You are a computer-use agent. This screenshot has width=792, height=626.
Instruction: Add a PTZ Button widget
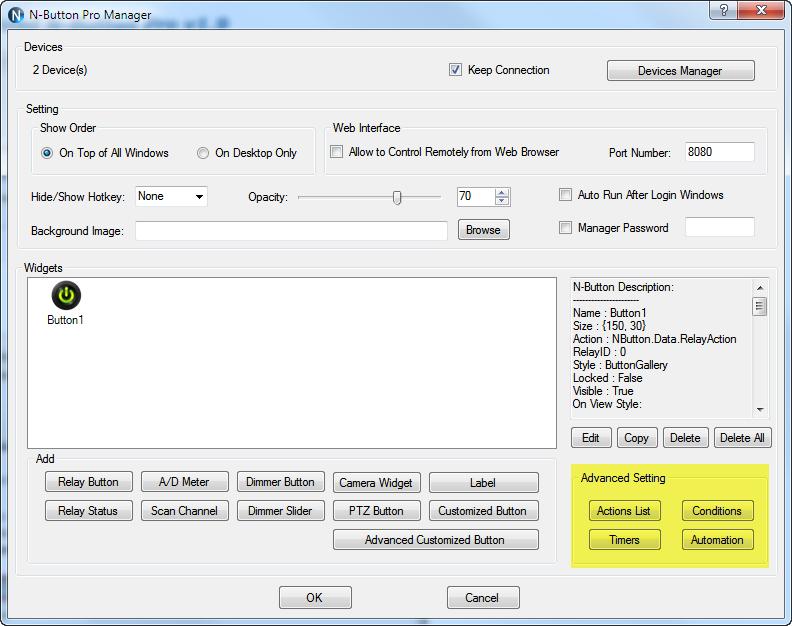point(376,511)
